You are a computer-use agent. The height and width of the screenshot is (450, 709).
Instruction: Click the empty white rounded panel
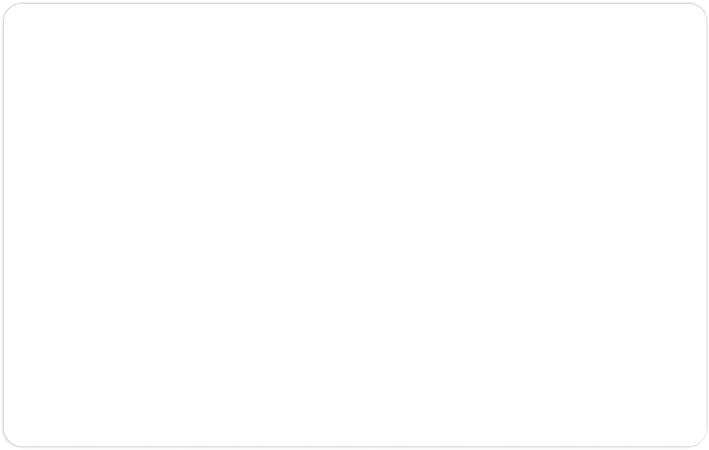pos(355,225)
